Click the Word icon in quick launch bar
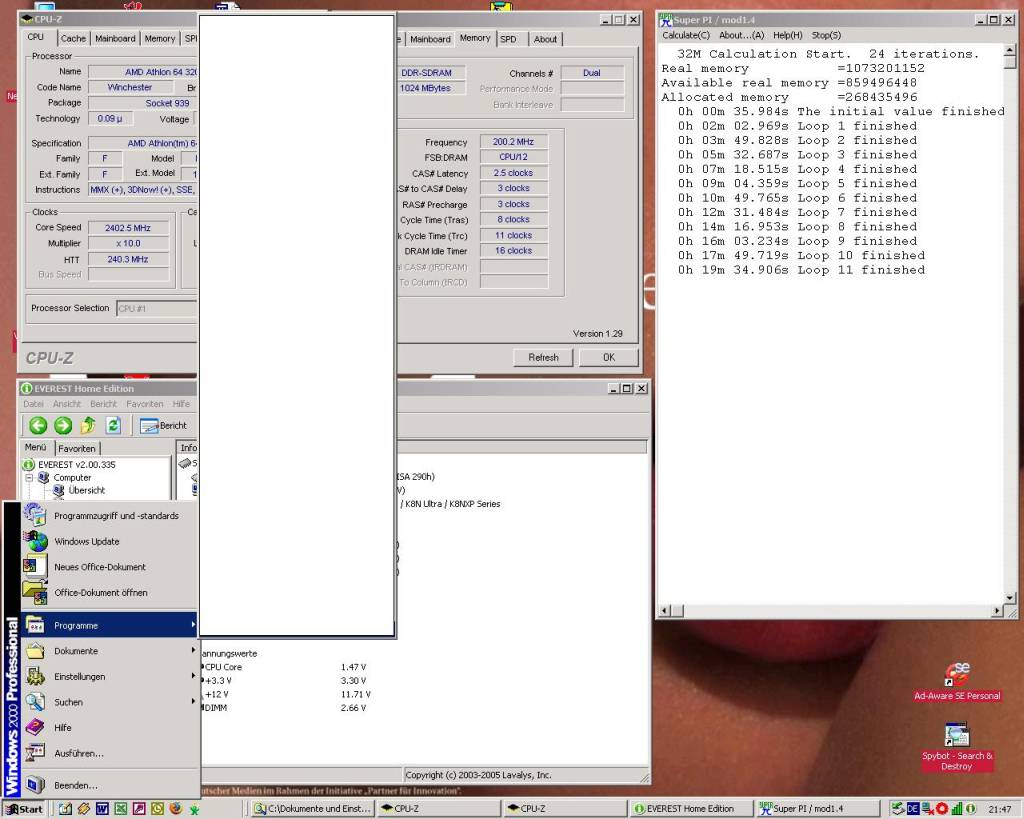Viewport: 1024px width, 819px height. tap(102, 809)
